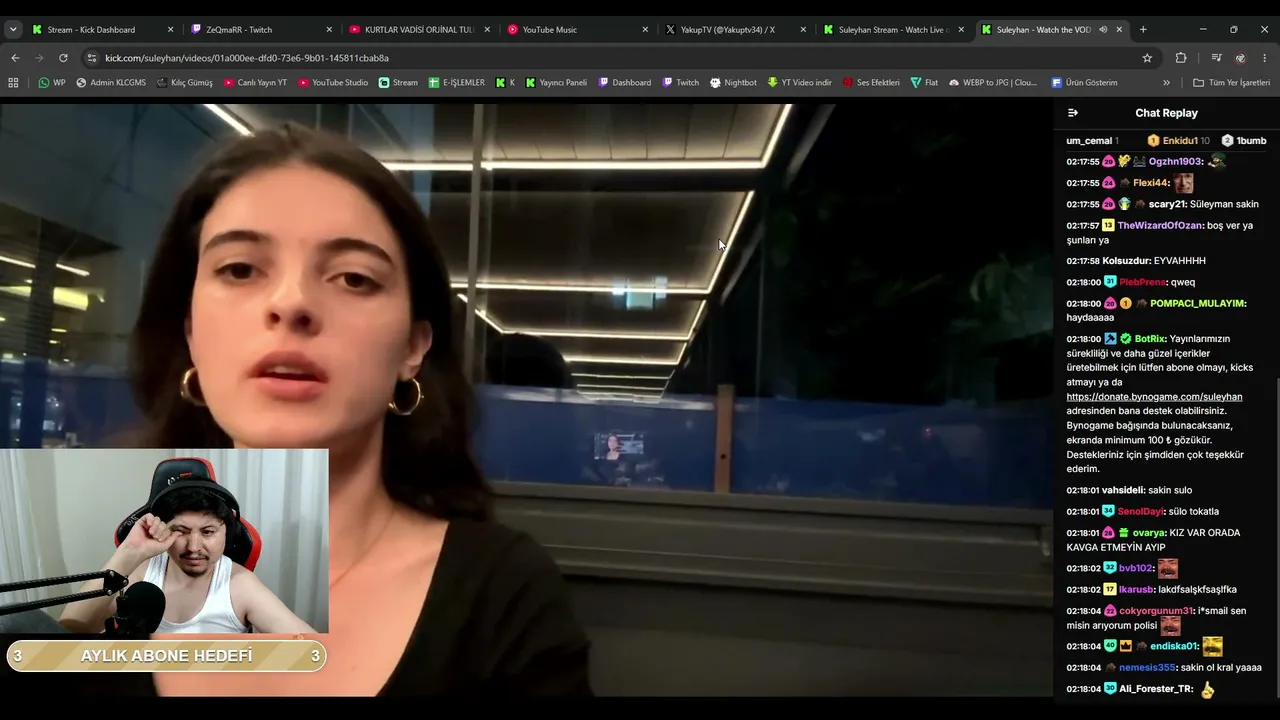Open the YT Video indir bookmark
The width and height of the screenshot is (1280, 720).
tap(799, 83)
